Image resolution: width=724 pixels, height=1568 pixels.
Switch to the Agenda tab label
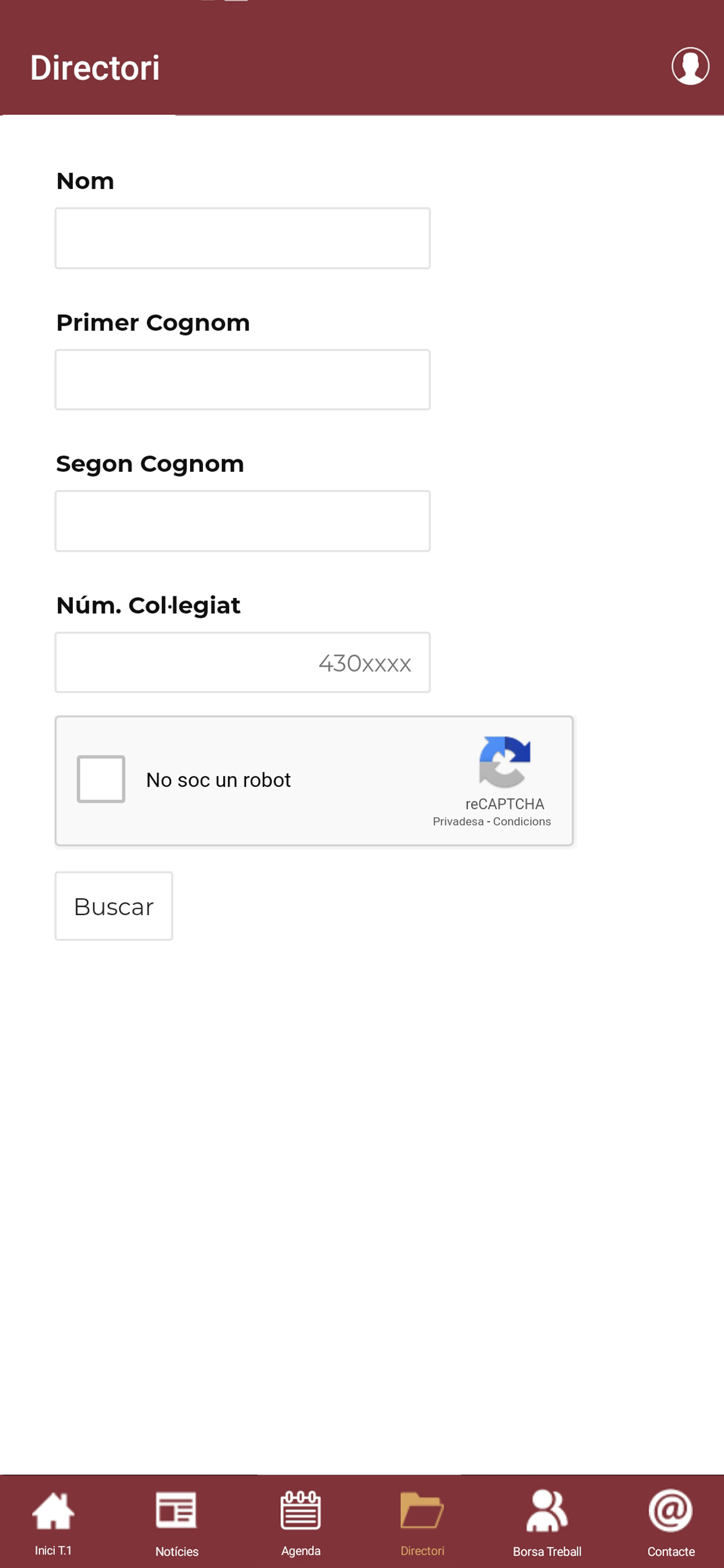tap(301, 1550)
